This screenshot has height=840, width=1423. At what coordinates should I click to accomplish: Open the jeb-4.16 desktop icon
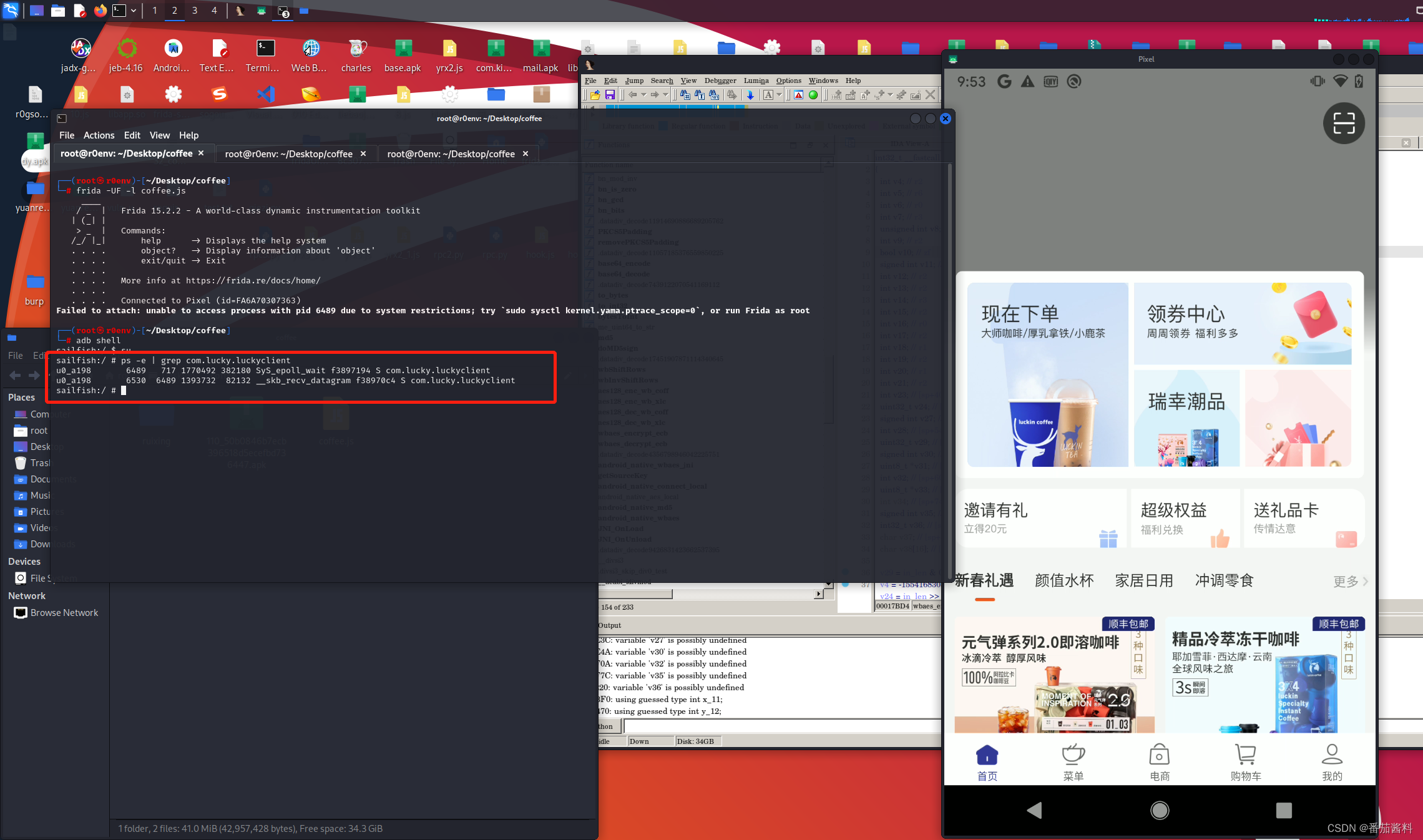126,56
